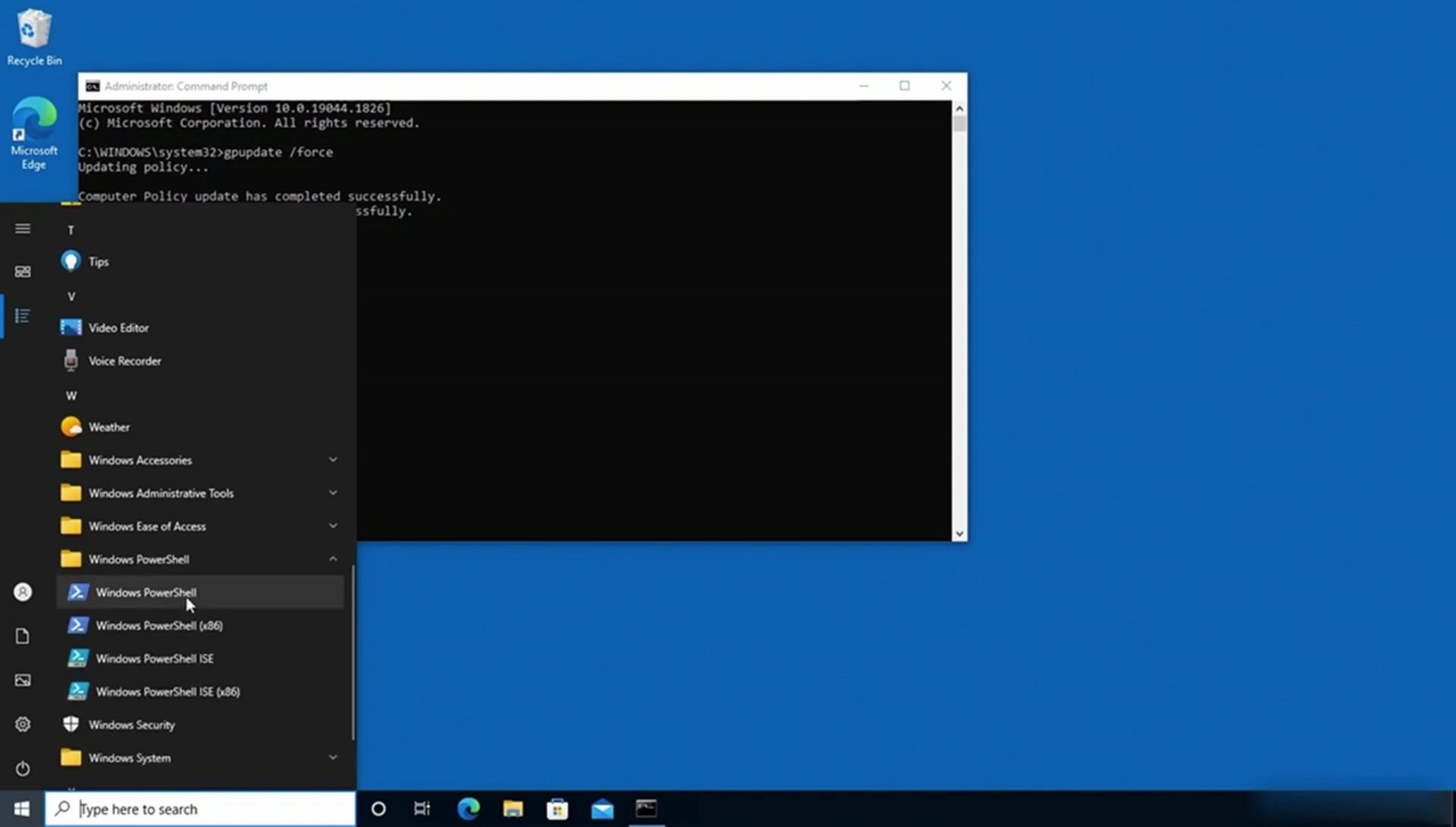Click the Type here to search box
Viewport: 1456px width, 827px height.
(200, 809)
